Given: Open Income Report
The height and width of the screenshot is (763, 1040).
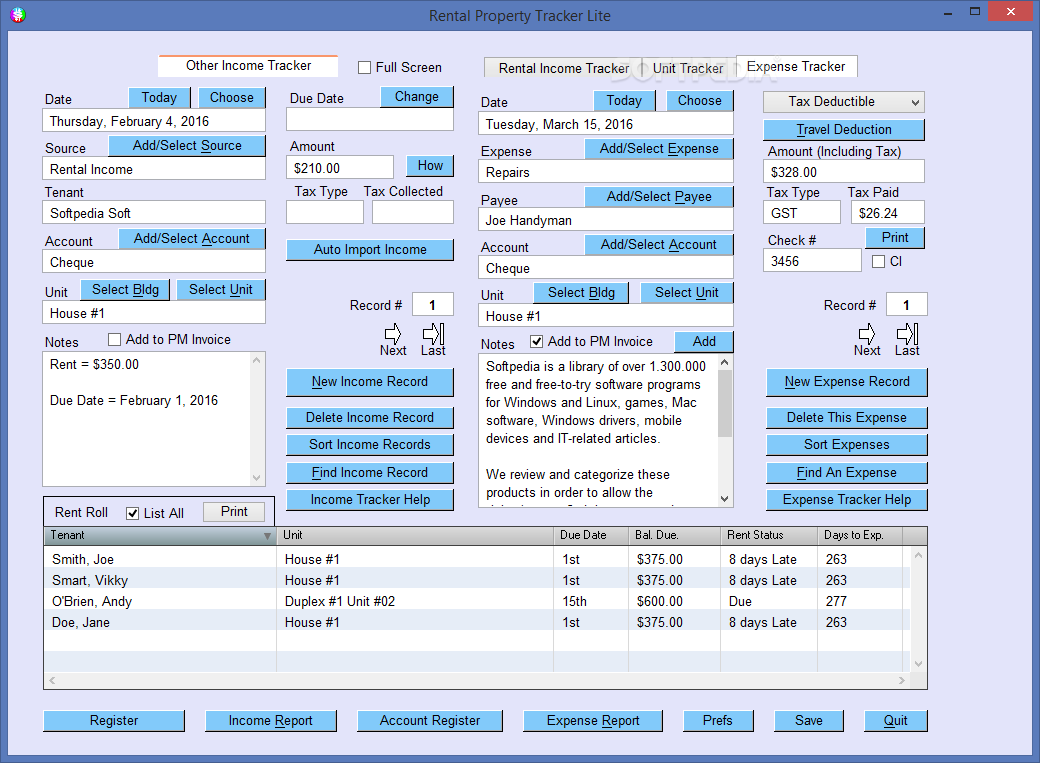Looking at the screenshot, I should pyautogui.click(x=271, y=721).
